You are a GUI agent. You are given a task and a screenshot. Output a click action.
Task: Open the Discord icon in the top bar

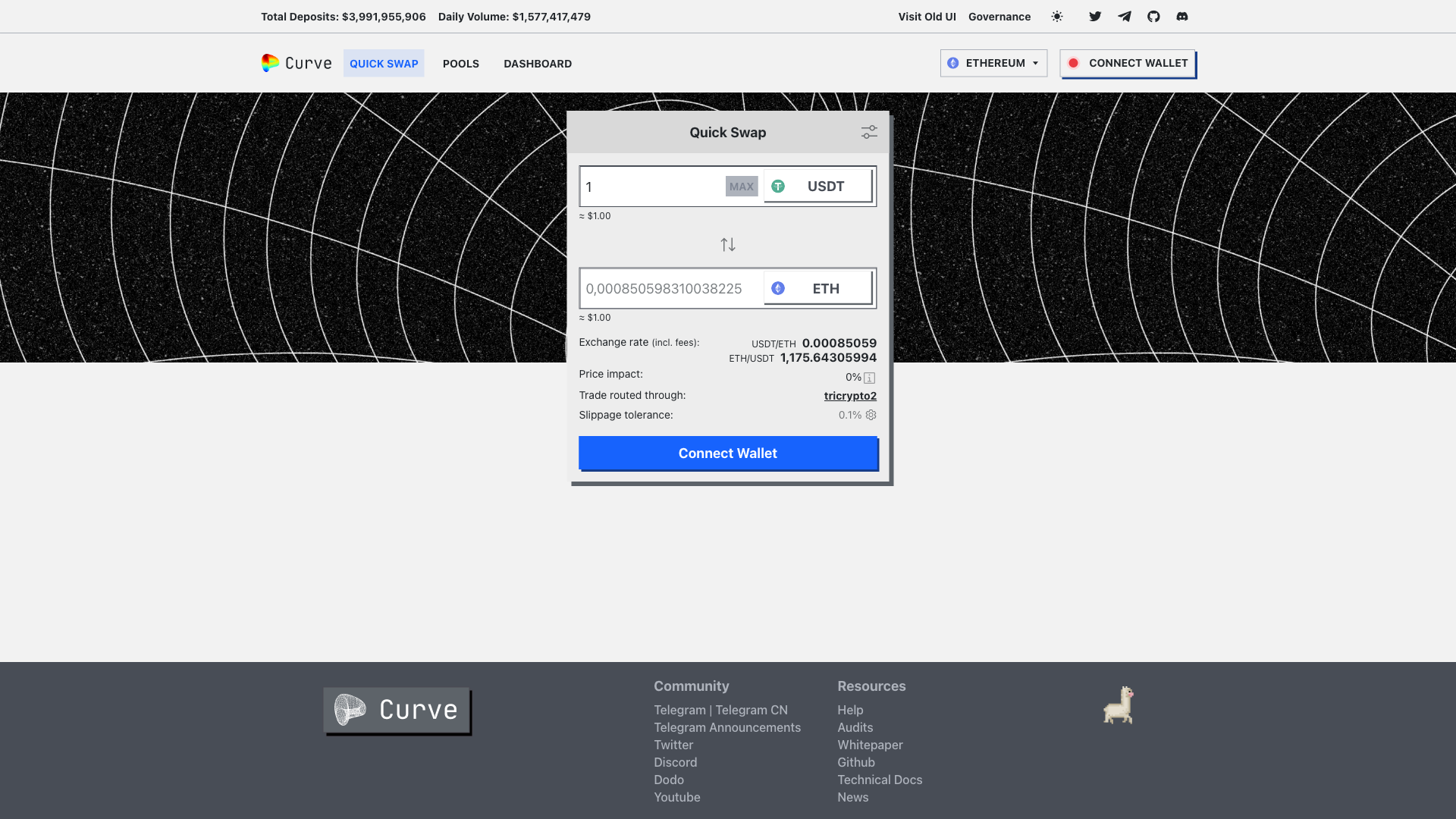(x=1182, y=17)
